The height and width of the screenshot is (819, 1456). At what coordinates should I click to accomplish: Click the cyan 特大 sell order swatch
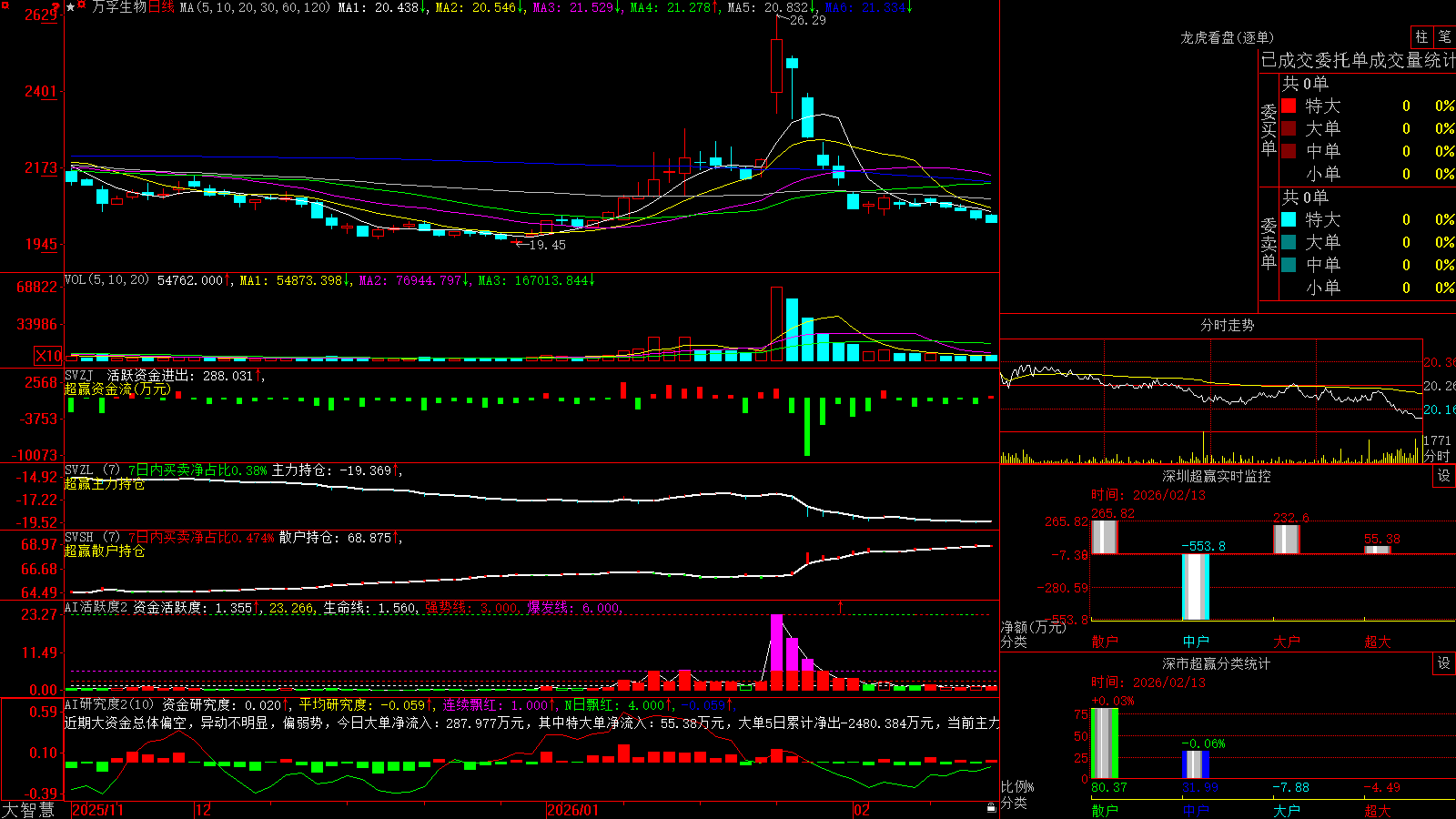(x=1289, y=219)
